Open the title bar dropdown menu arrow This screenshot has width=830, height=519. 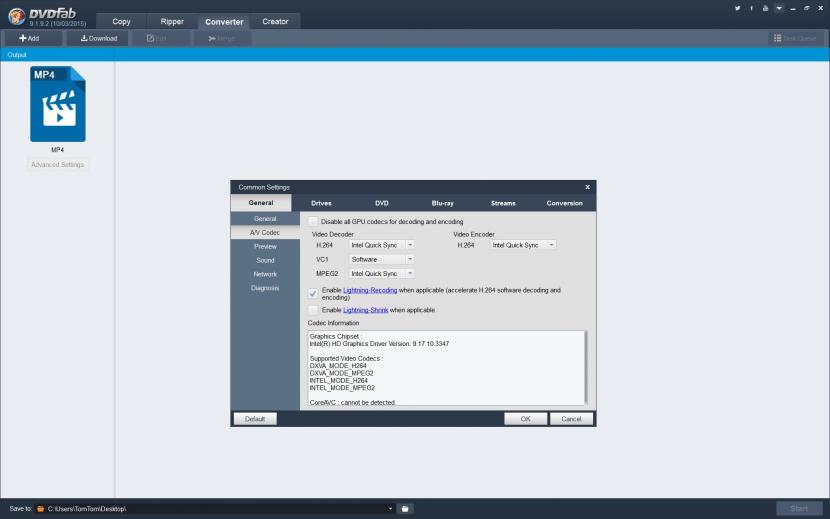pyautogui.click(x=779, y=8)
